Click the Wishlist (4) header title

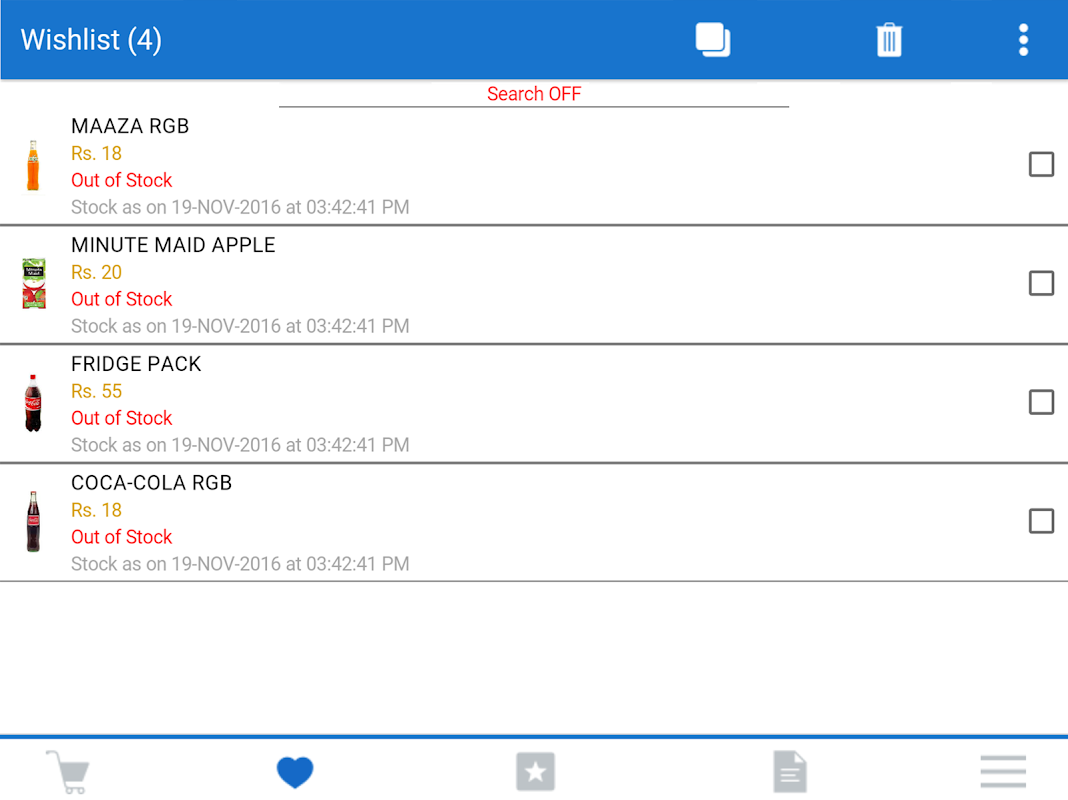pos(91,39)
